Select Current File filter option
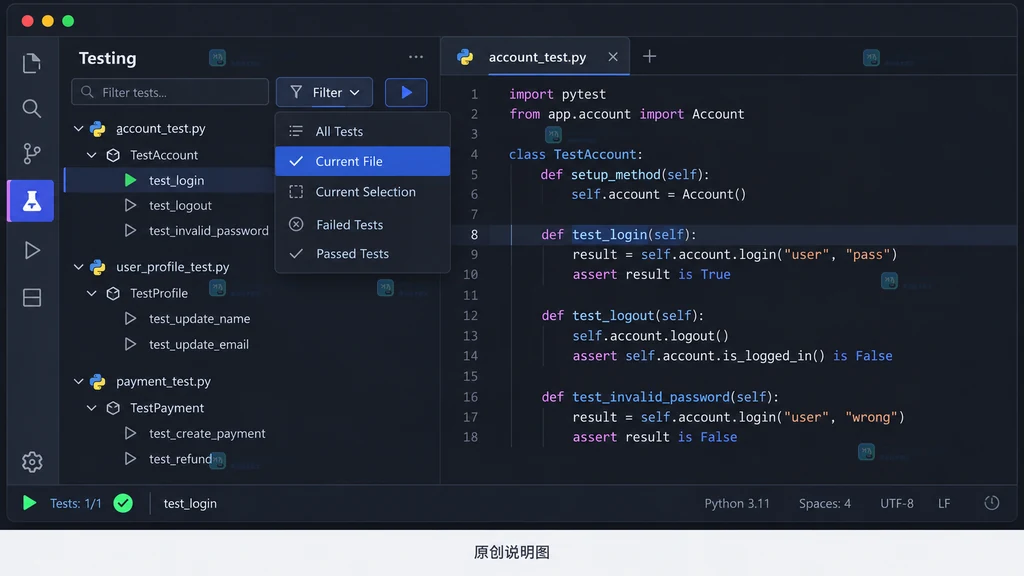The width and height of the screenshot is (1024, 576). coord(362,161)
